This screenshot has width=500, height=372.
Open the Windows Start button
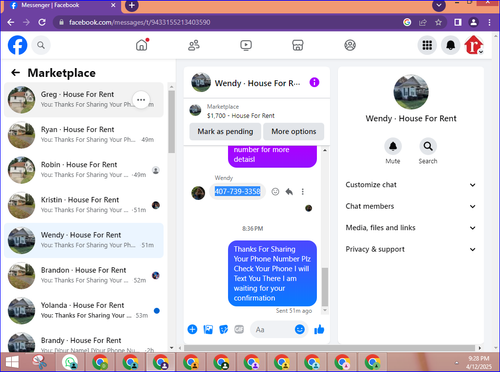click(12, 362)
